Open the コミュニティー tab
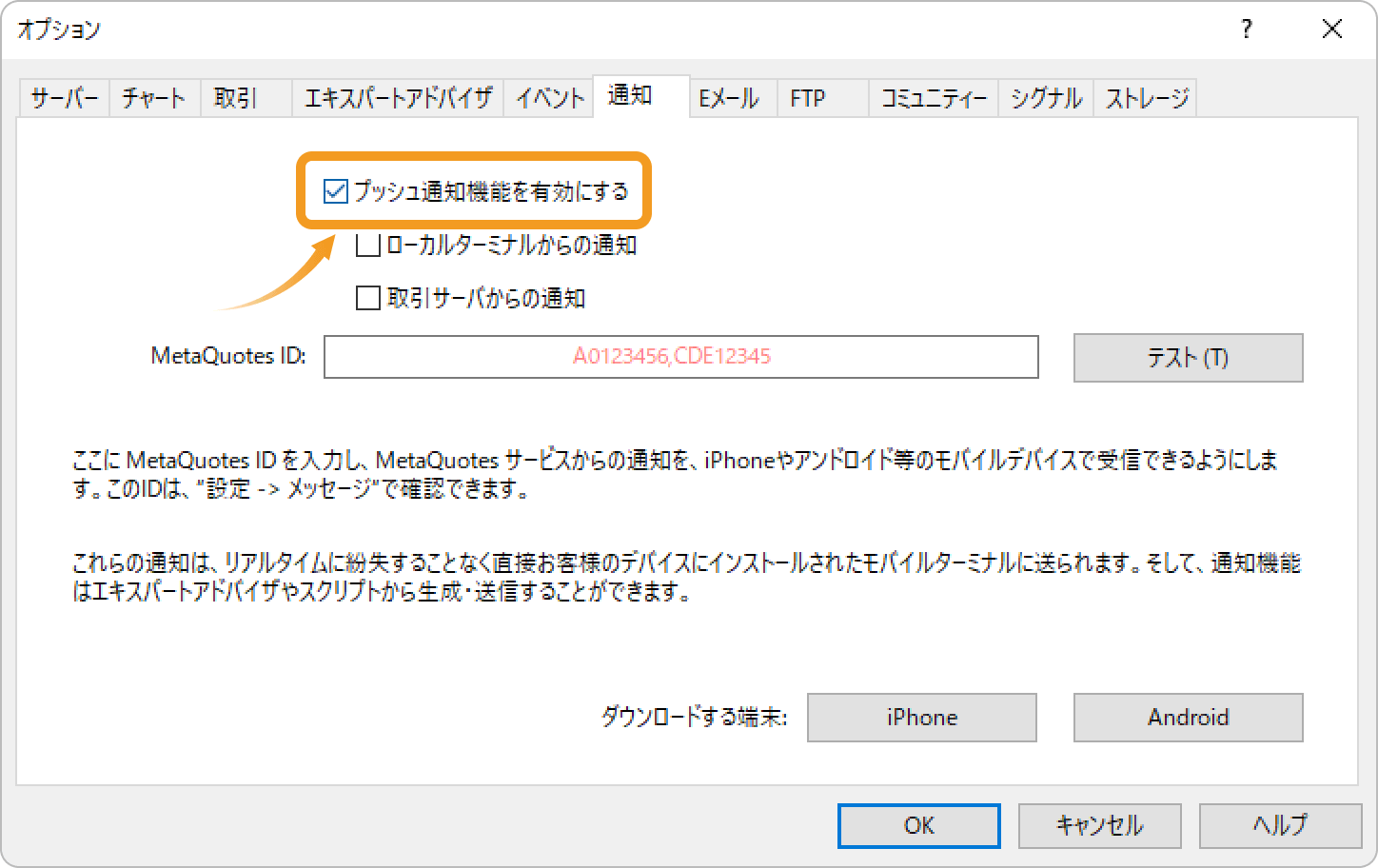The image size is (1378, 868). (x=933, y=98)
